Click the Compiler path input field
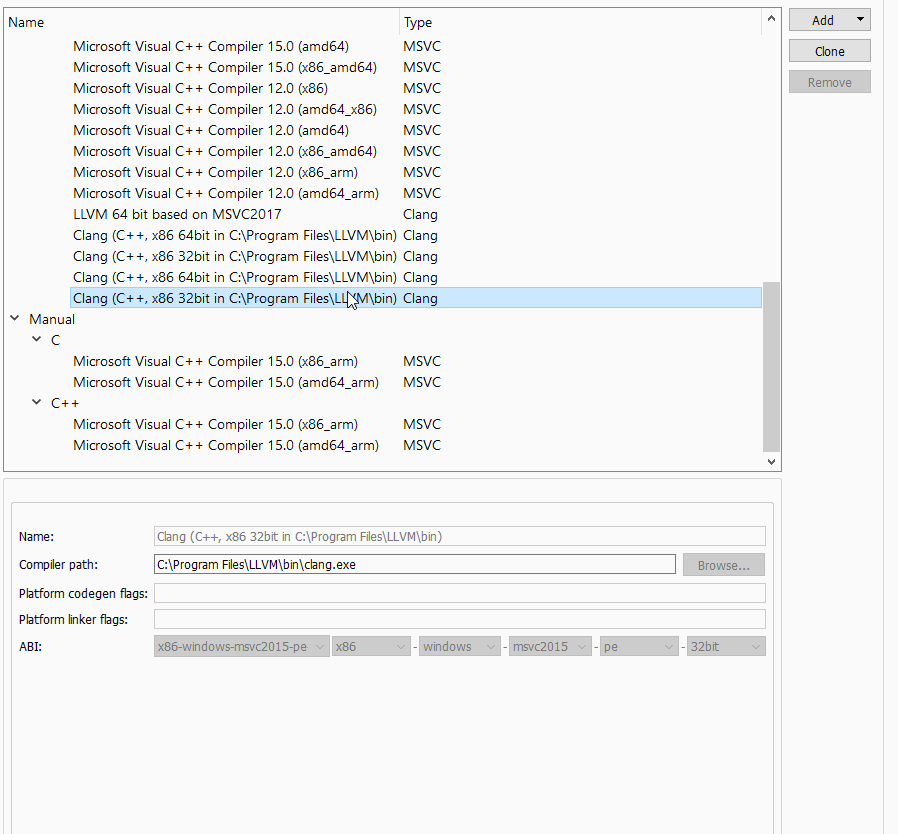This screenshot has width=898, height=834. click(x=415, y=564)
